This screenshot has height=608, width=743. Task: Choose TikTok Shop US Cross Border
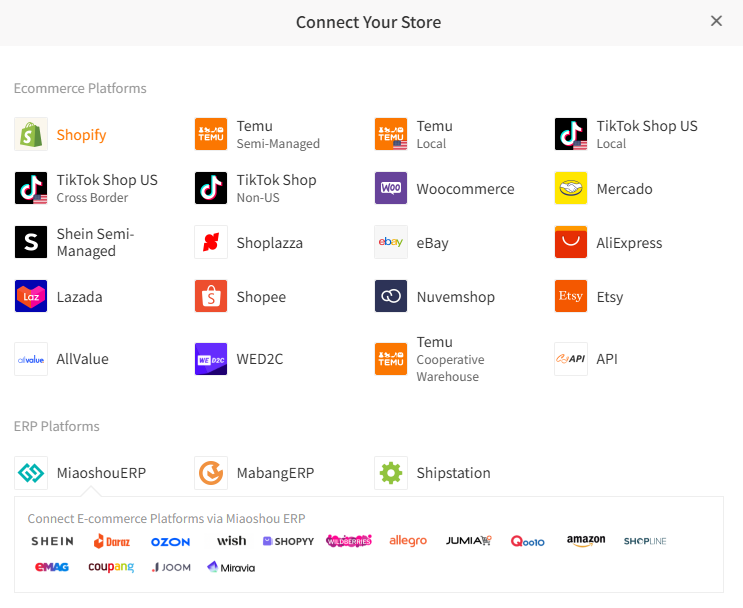tap(106, 188)
